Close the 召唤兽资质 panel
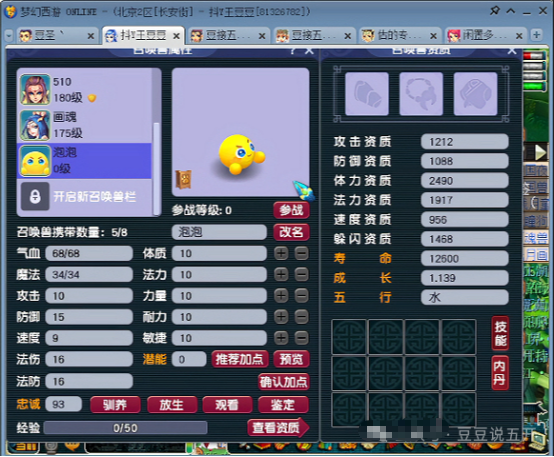The image size is (554, 457). 512,51
